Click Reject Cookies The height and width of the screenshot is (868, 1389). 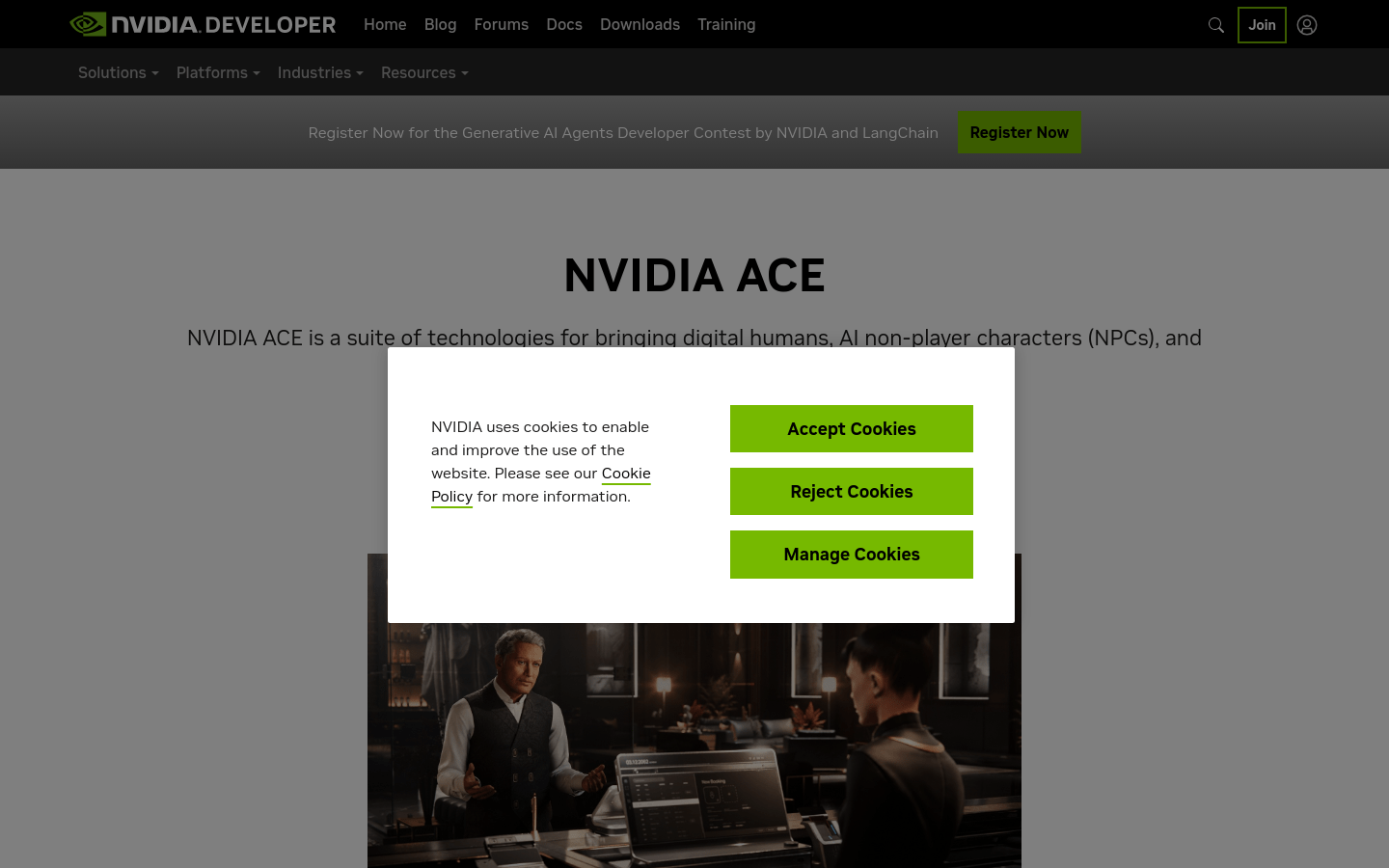click(852, 492)
